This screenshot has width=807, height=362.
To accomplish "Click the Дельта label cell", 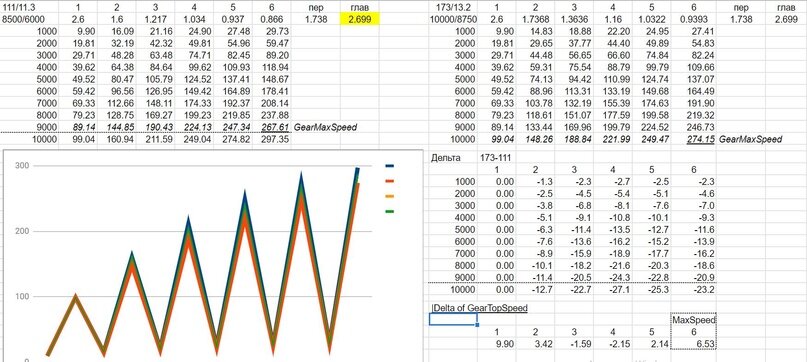I will coord(453,158).
